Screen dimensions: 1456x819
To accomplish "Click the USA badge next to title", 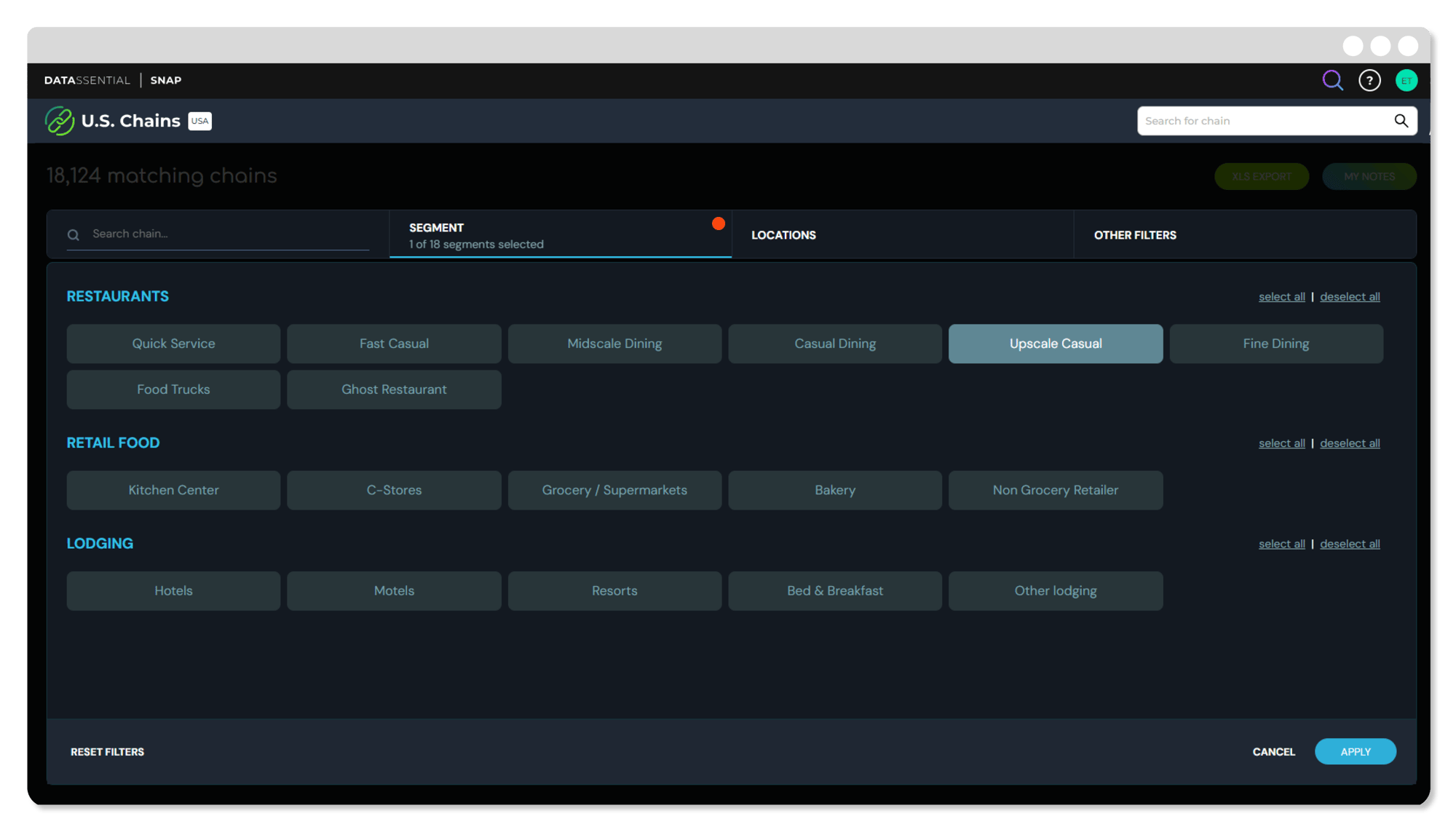I will click(x=199, y=121).
